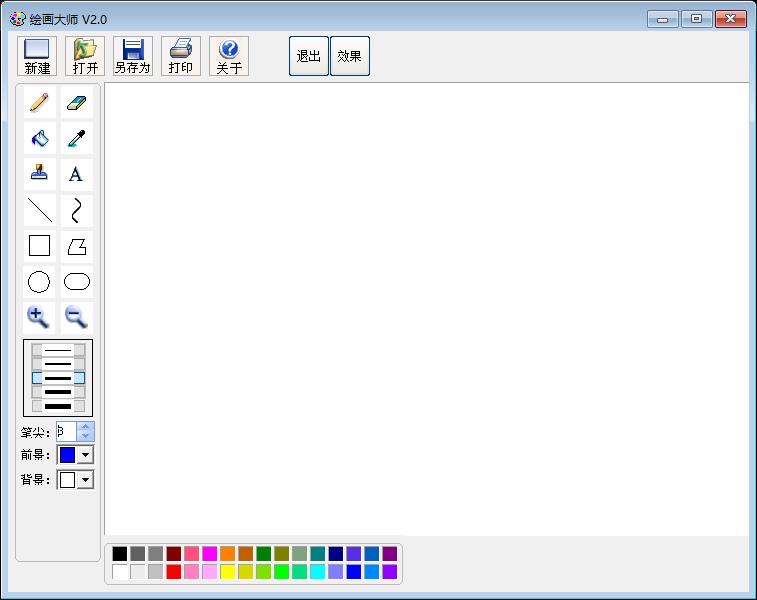This screenshot has height=600, width=757.
Task: Select the Paint Bucket fill tool
Action: pos(40,139)
